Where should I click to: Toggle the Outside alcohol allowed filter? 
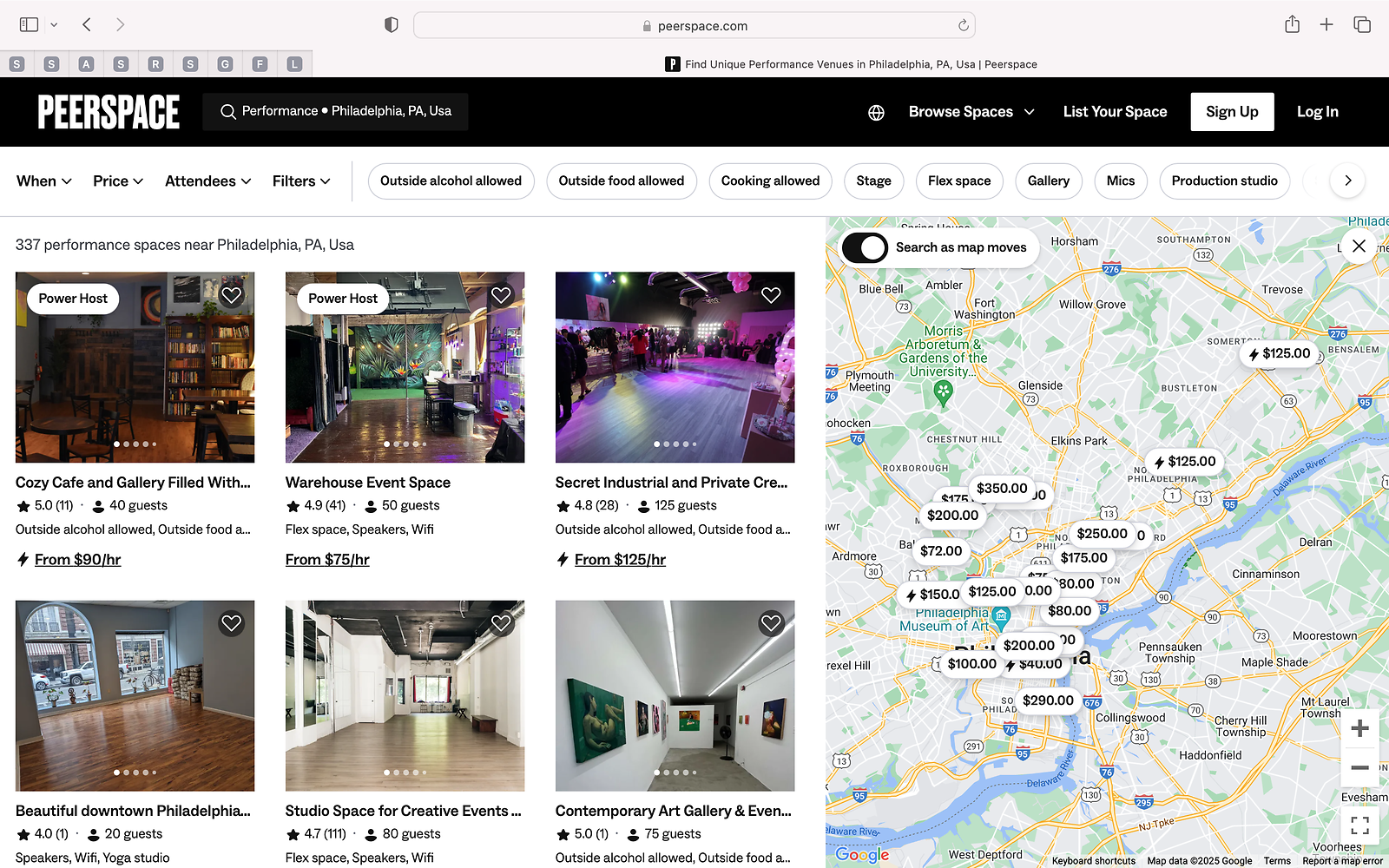[x=451, y=181]
